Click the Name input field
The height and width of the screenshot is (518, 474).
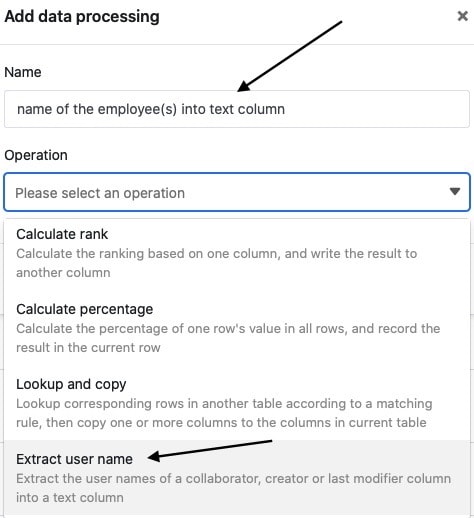(x=237, y=109)
